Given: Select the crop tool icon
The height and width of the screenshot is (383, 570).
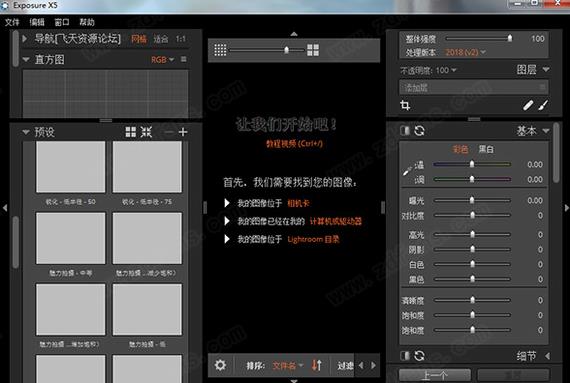Looking at the screenshot, I should (x=405, y=105).
